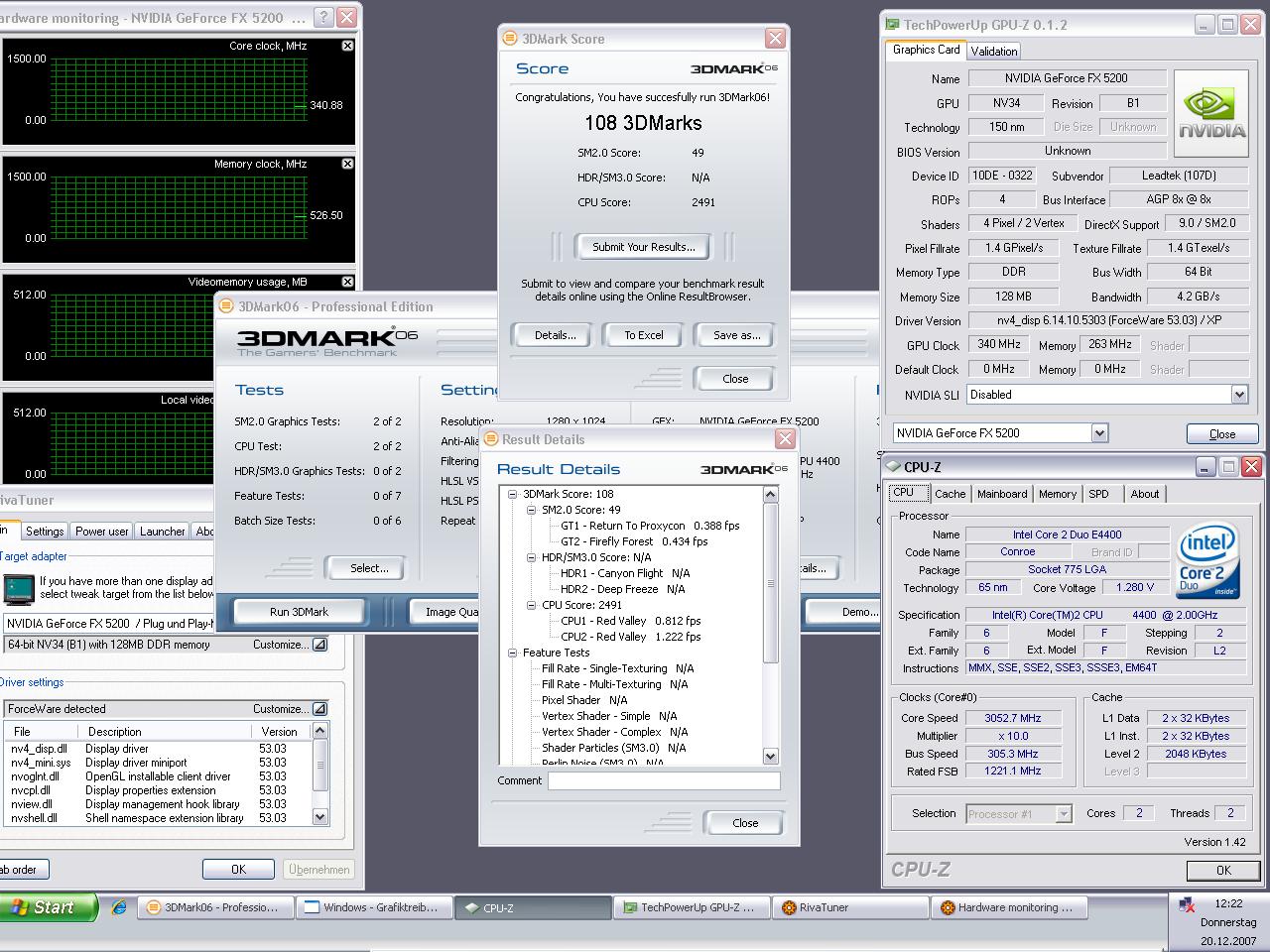Select CPU2 - Red Valley 1.222 fps row
This screenshot has width=1270, height=952.
630,637
